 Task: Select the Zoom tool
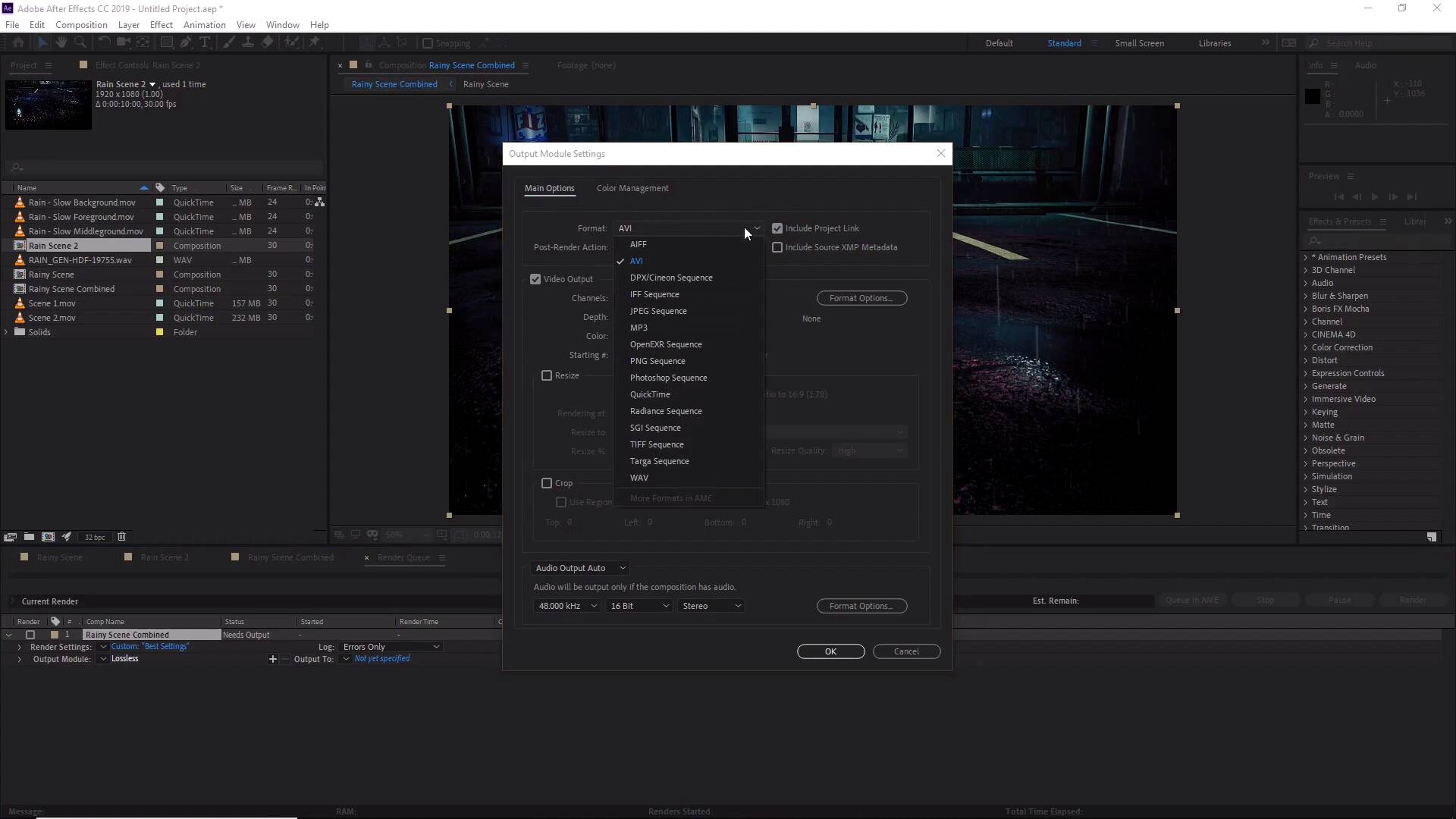(80, 43)
